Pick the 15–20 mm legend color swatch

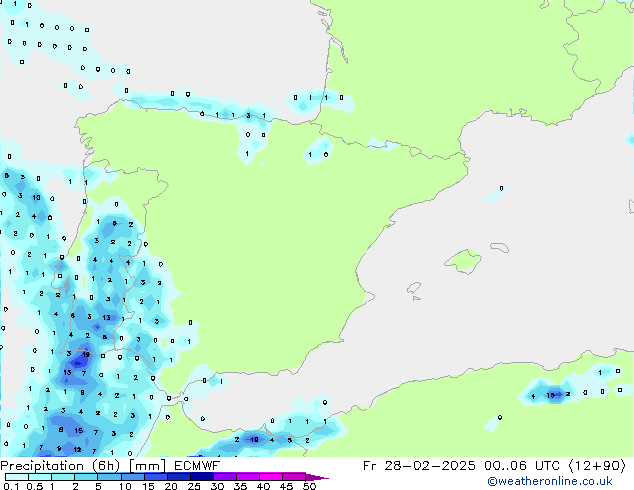(x=155, y=477)
